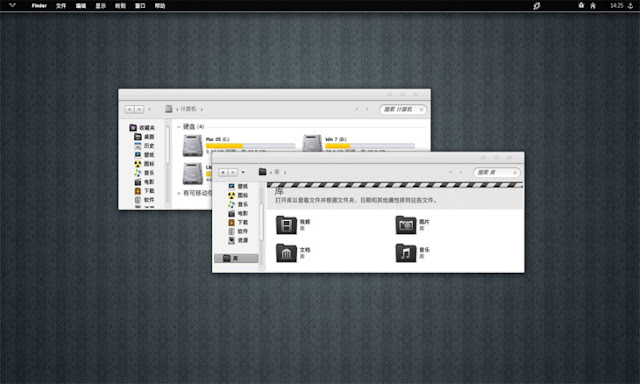
Task: Expand the arrow after 计算机 breadcrumb
Action: pyautogui.click(x=202, y=109)
